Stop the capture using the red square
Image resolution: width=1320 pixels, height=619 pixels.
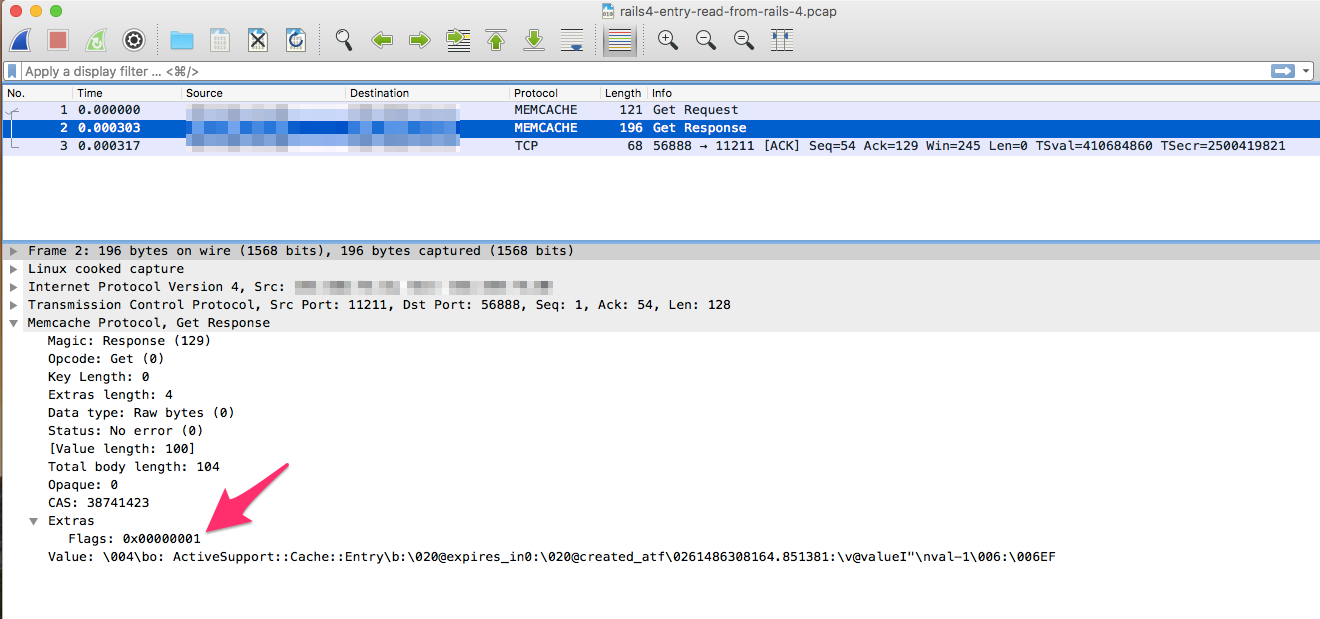[x=58, y=40]
